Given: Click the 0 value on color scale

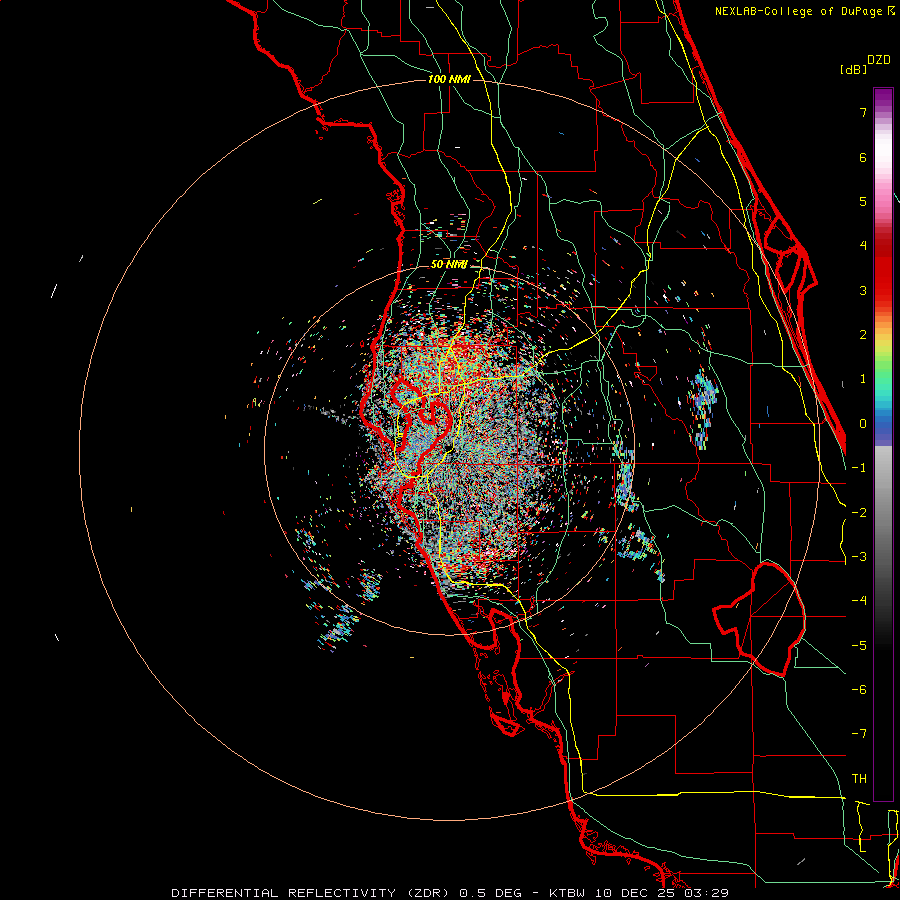Looking at the screenshot, I should pos(863,424).
